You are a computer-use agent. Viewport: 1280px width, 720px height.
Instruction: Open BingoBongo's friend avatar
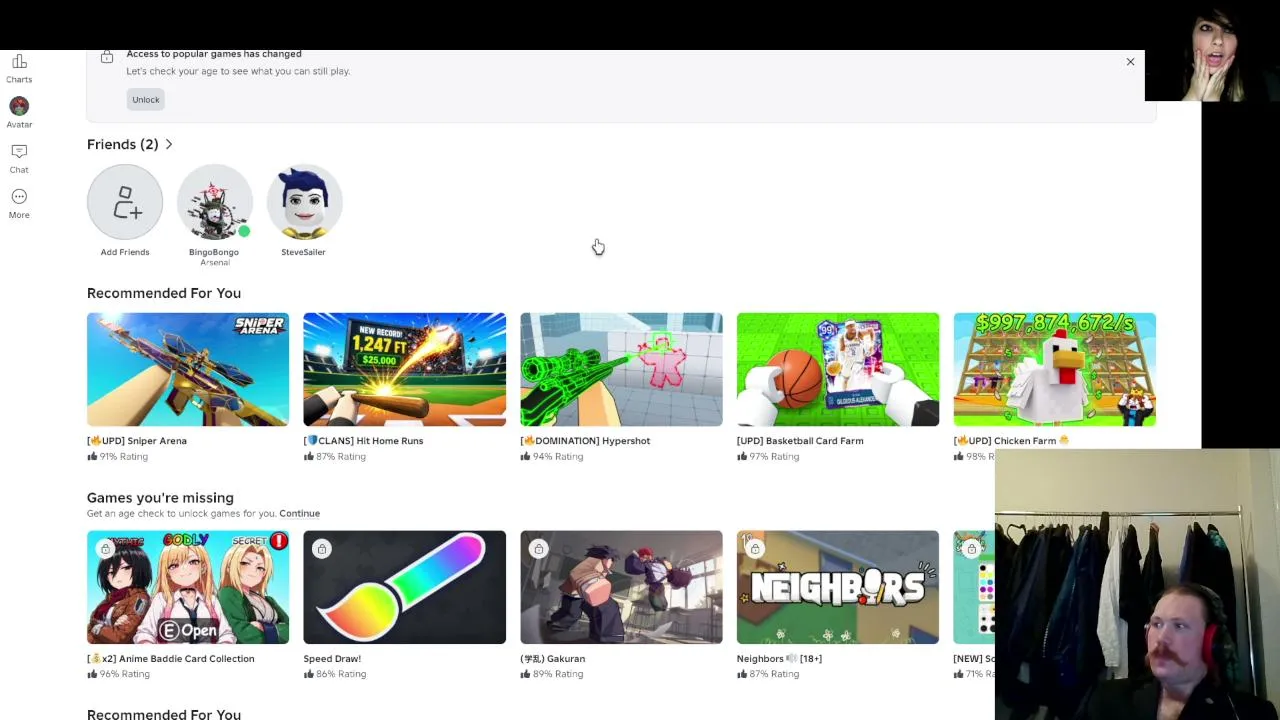tap(215, 202)
